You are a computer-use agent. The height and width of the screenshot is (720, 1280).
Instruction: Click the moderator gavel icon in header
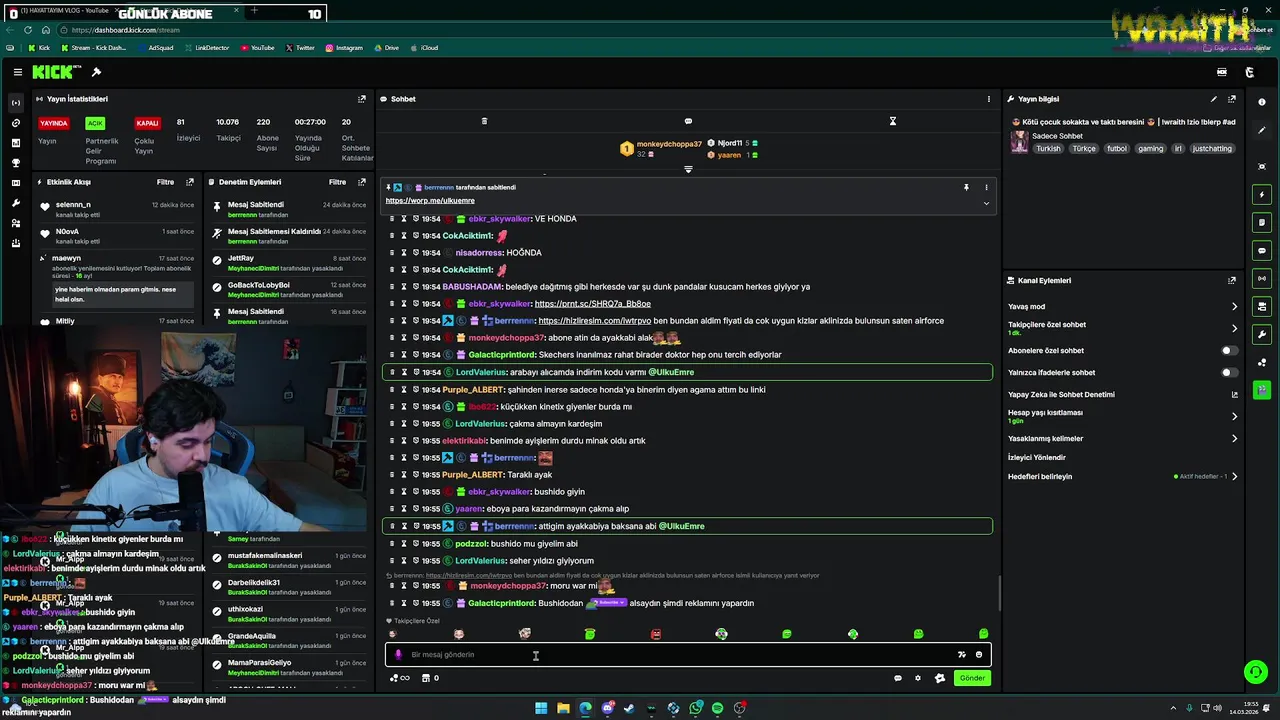point(96,72)
